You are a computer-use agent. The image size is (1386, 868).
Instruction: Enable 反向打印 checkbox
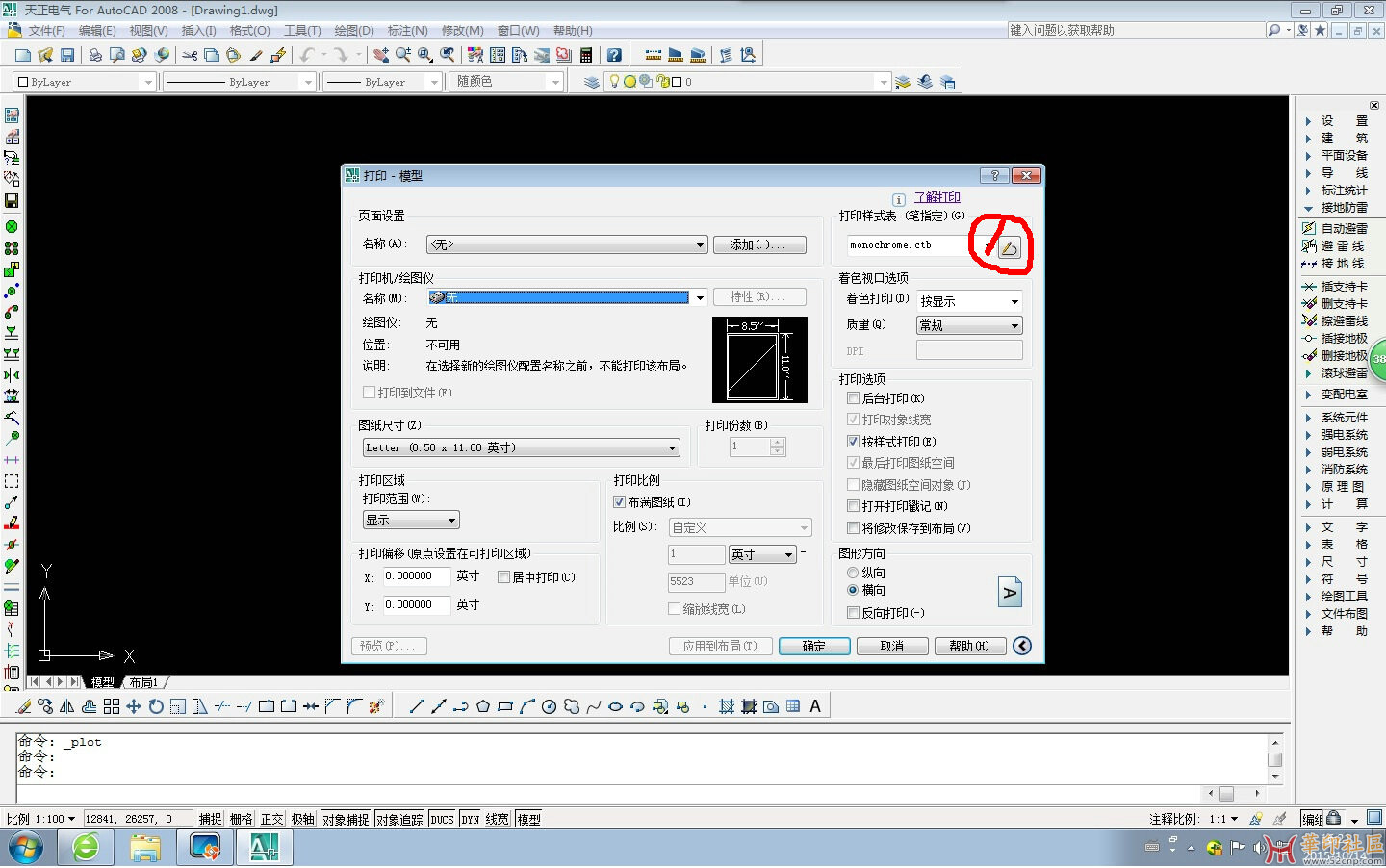point(853,612)
